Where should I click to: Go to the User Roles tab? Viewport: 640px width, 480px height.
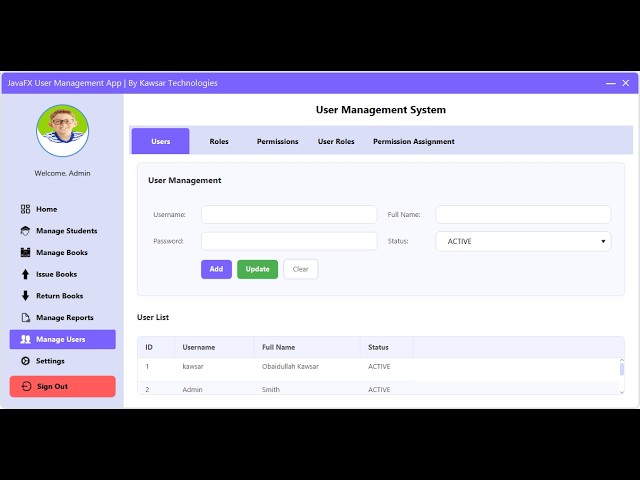point(336,141)
